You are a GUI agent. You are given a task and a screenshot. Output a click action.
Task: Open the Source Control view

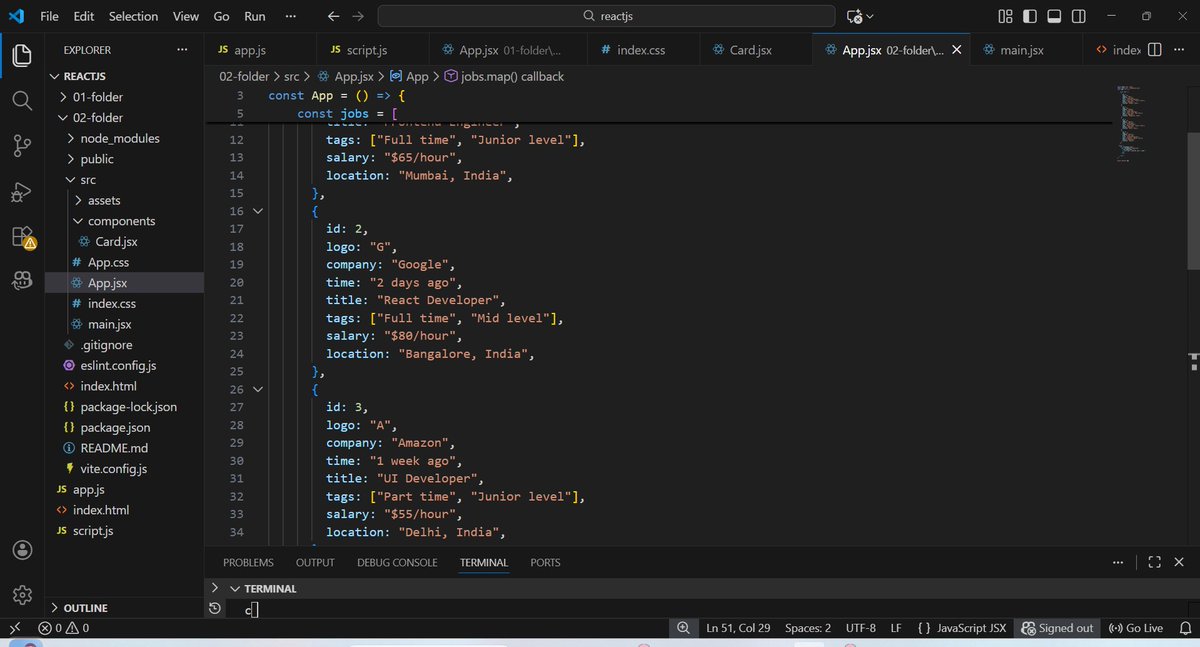coord(22,146)
